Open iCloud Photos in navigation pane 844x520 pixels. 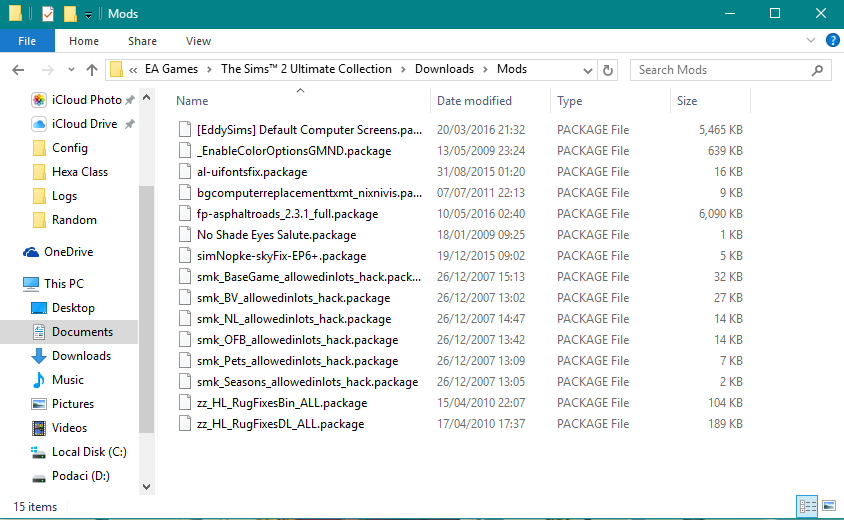[x=86, y=100]
